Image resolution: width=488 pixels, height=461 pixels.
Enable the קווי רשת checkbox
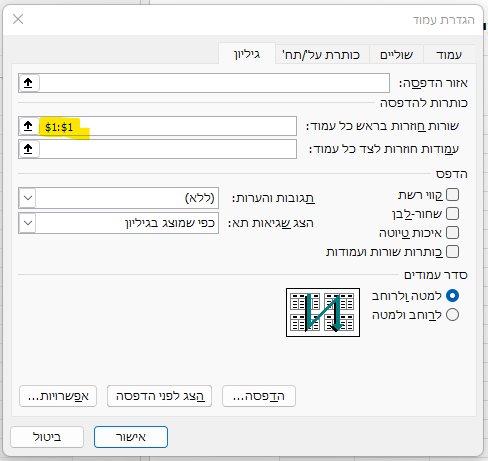pyautogui.click(x=452, y=194)
